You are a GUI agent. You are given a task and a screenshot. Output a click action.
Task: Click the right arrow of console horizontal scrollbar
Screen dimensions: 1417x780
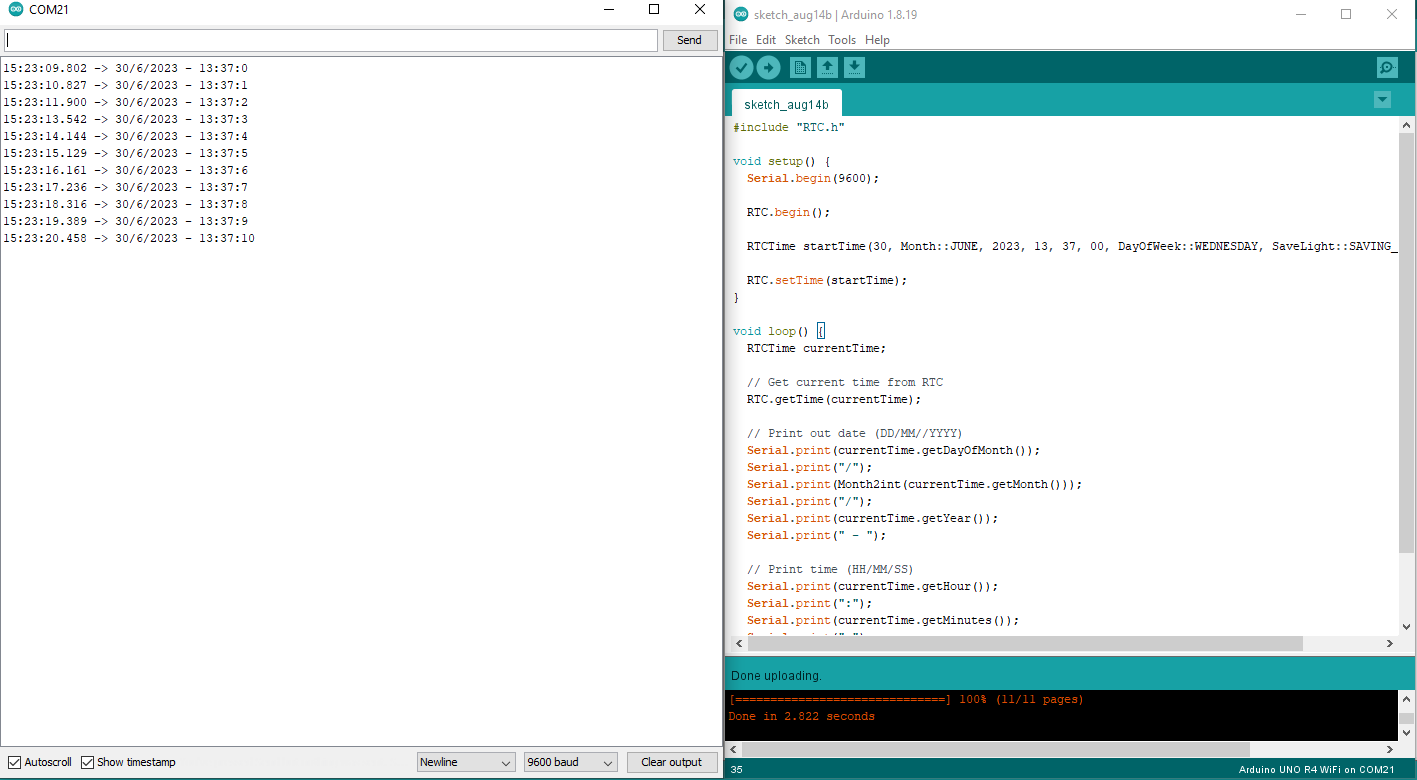(x=1390, y=749)
